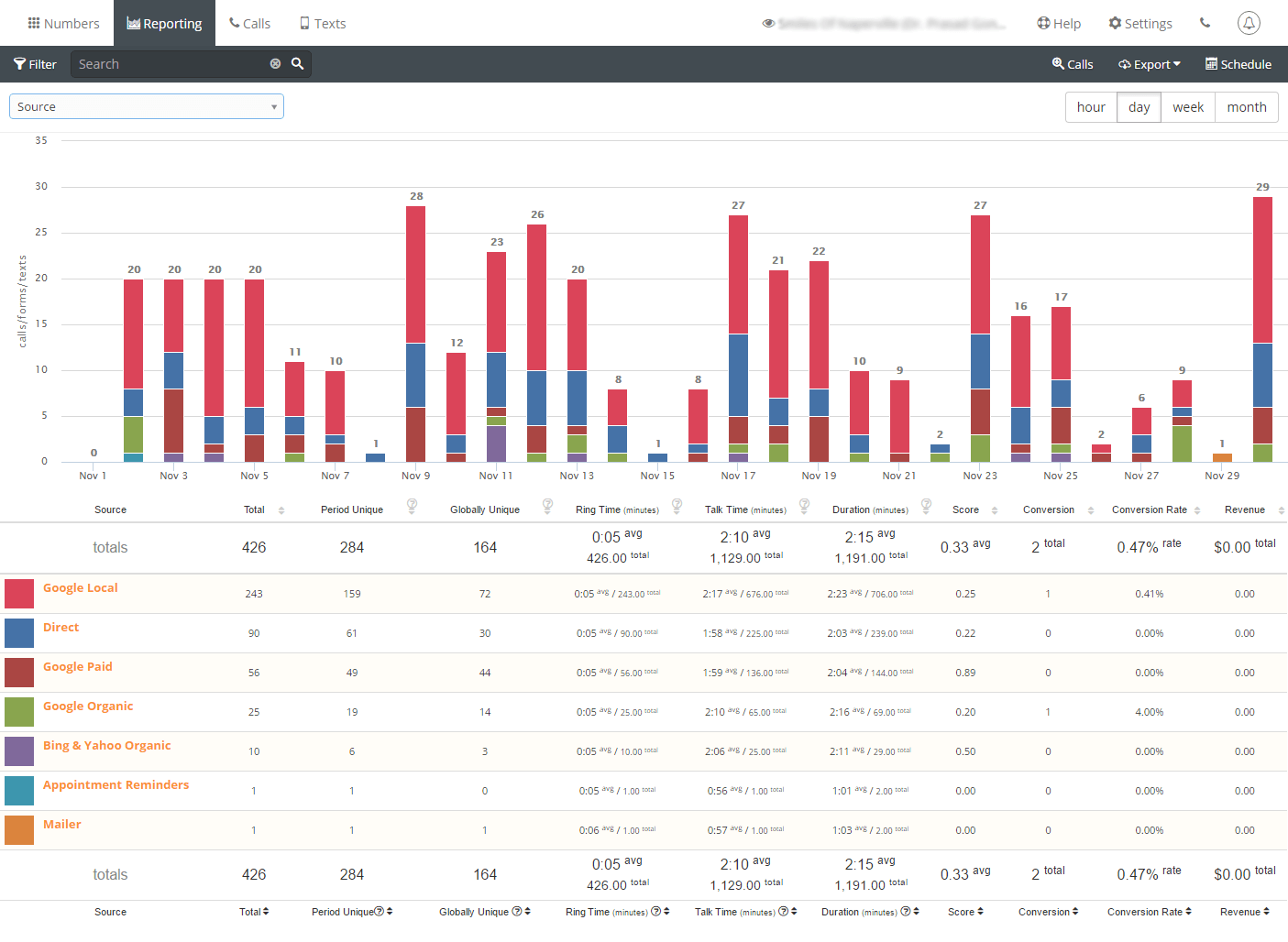Click the Google Organic green color swatch

point(19,712)
